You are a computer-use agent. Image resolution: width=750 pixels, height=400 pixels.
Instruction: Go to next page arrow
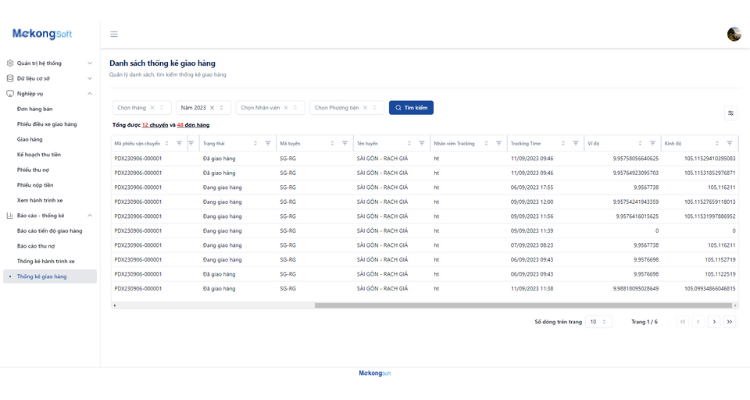tap(714, 322)
